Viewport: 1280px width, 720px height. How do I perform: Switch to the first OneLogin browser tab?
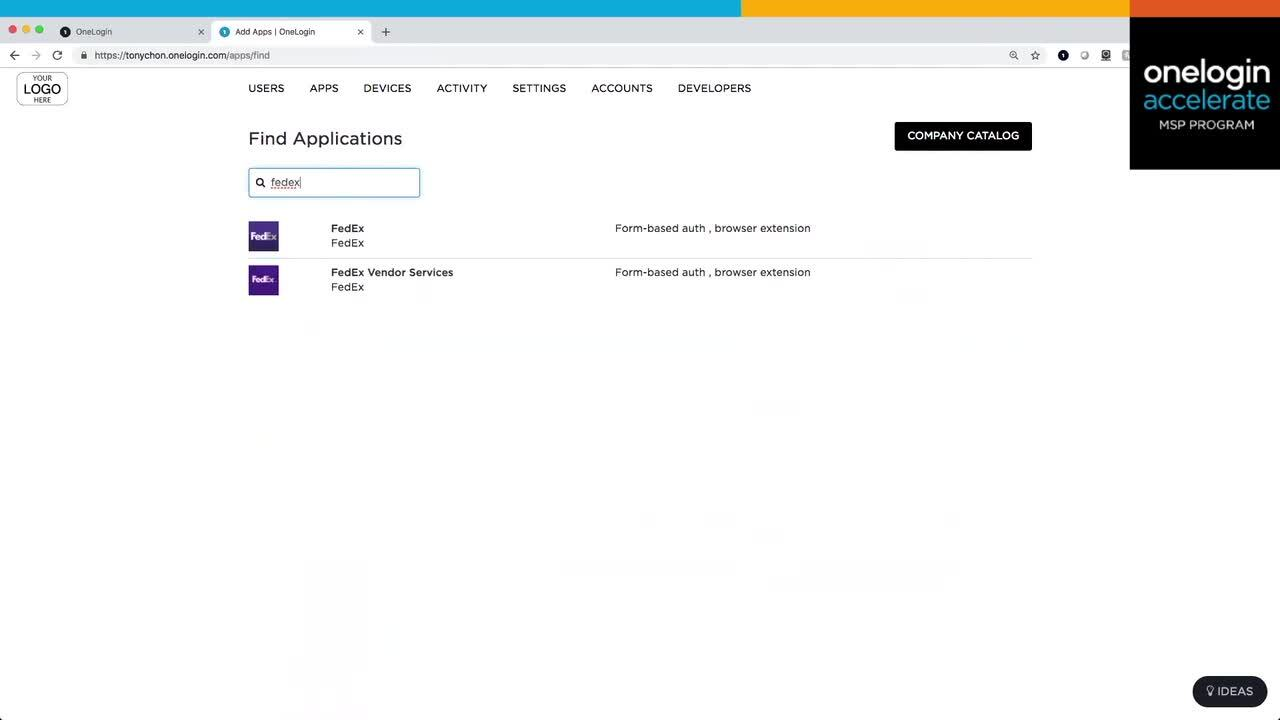130,32
